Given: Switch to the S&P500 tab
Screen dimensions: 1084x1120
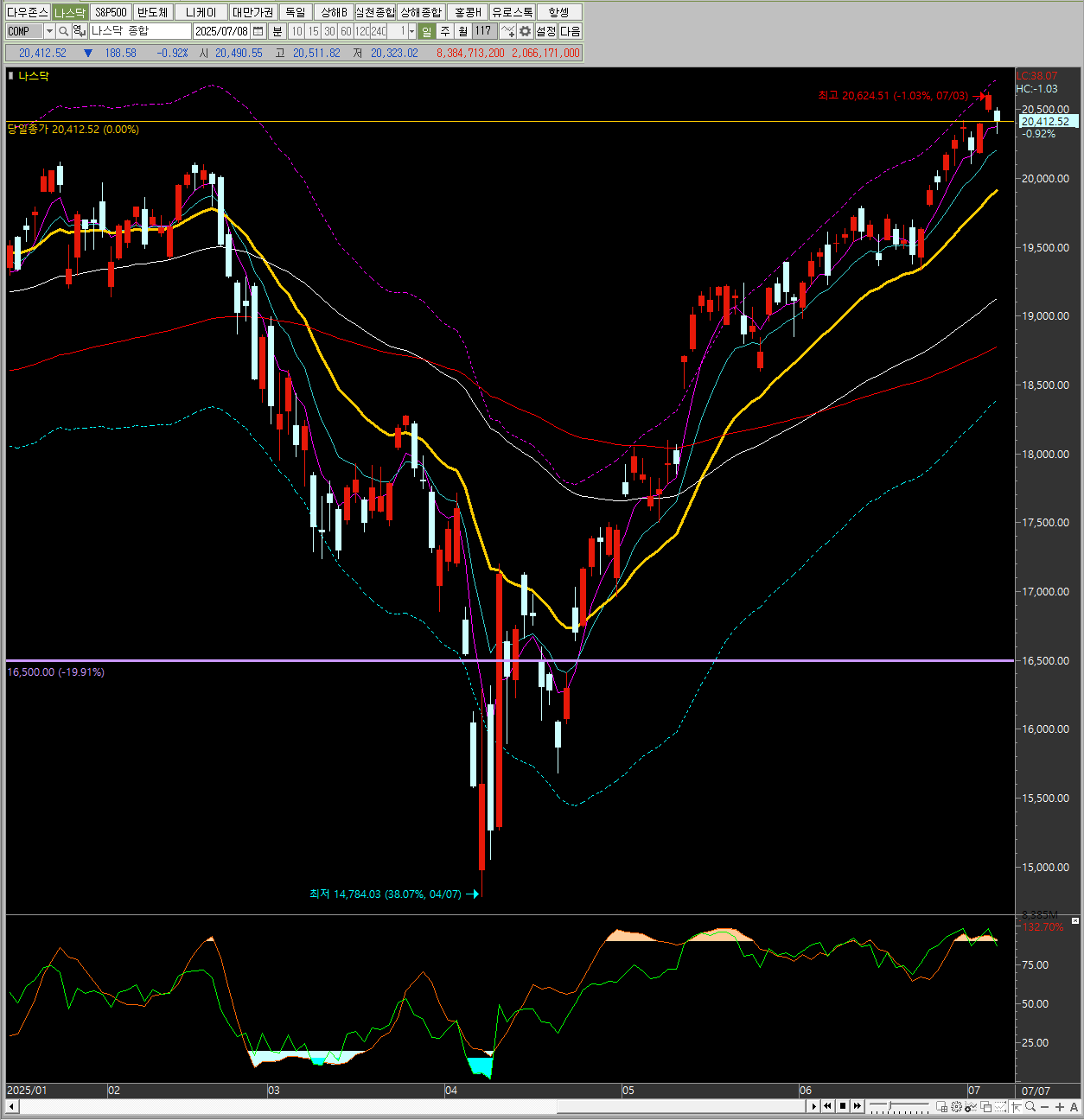Looking at the screenshot, I should [x=111, y=12].
